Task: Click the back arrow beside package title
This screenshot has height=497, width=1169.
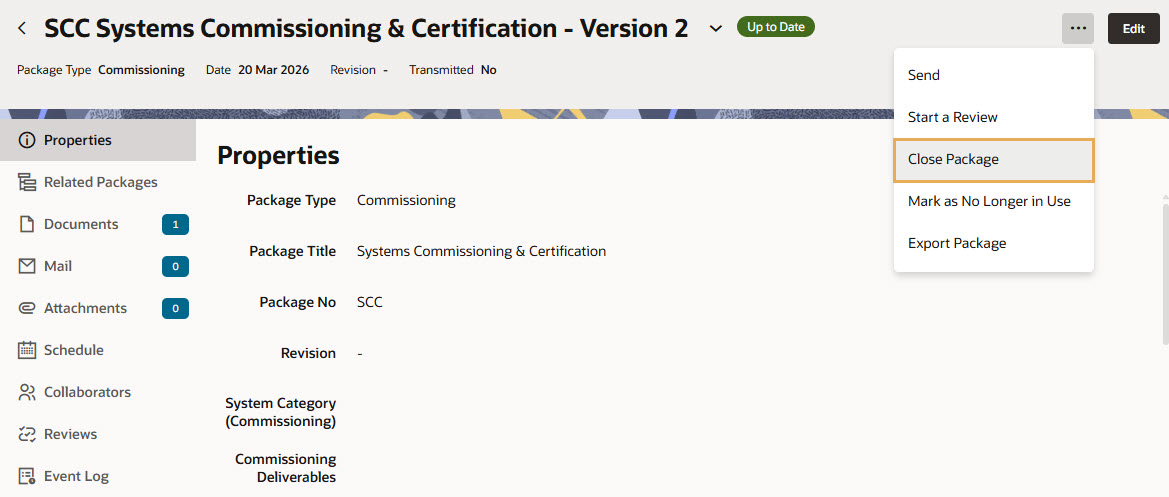Action: pos(22,29)
